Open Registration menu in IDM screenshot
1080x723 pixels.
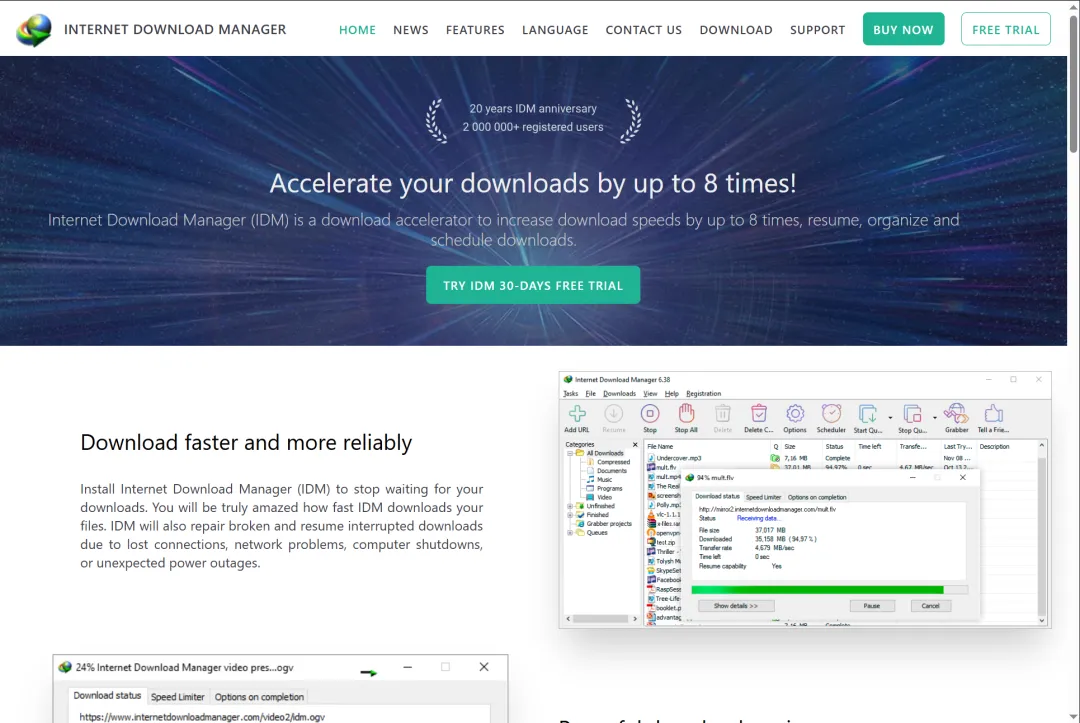click(703, 394)
